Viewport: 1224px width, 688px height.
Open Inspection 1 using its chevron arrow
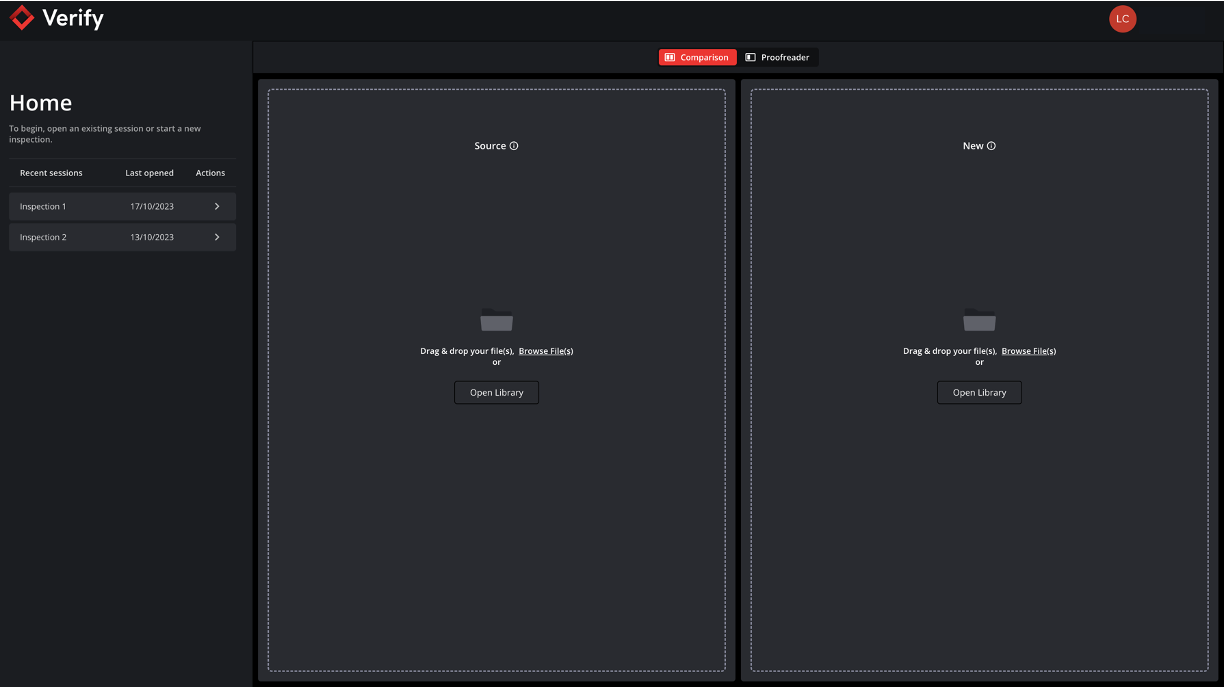click(217, 207)
